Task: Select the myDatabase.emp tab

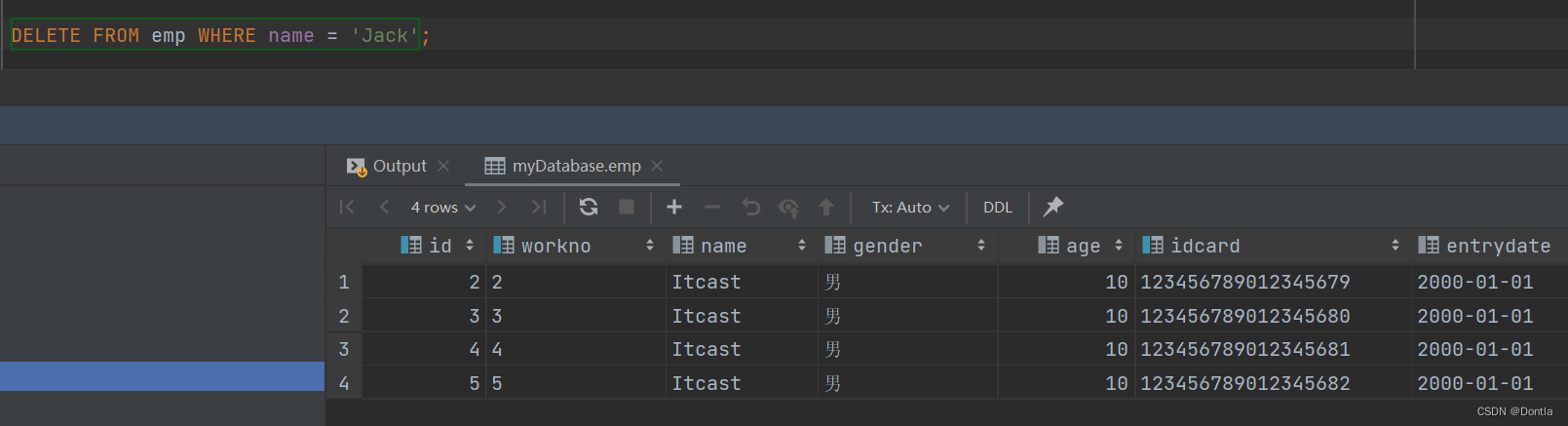Action: [x=576, y=166]
